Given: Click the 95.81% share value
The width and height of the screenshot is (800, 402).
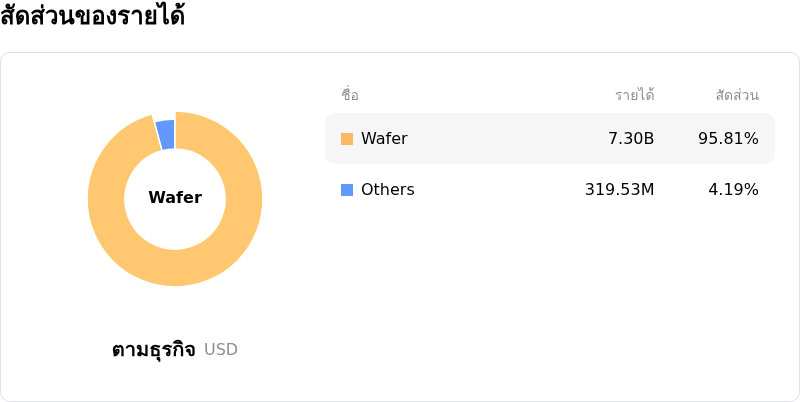Looking at the screenshot, I should point(728,139).
